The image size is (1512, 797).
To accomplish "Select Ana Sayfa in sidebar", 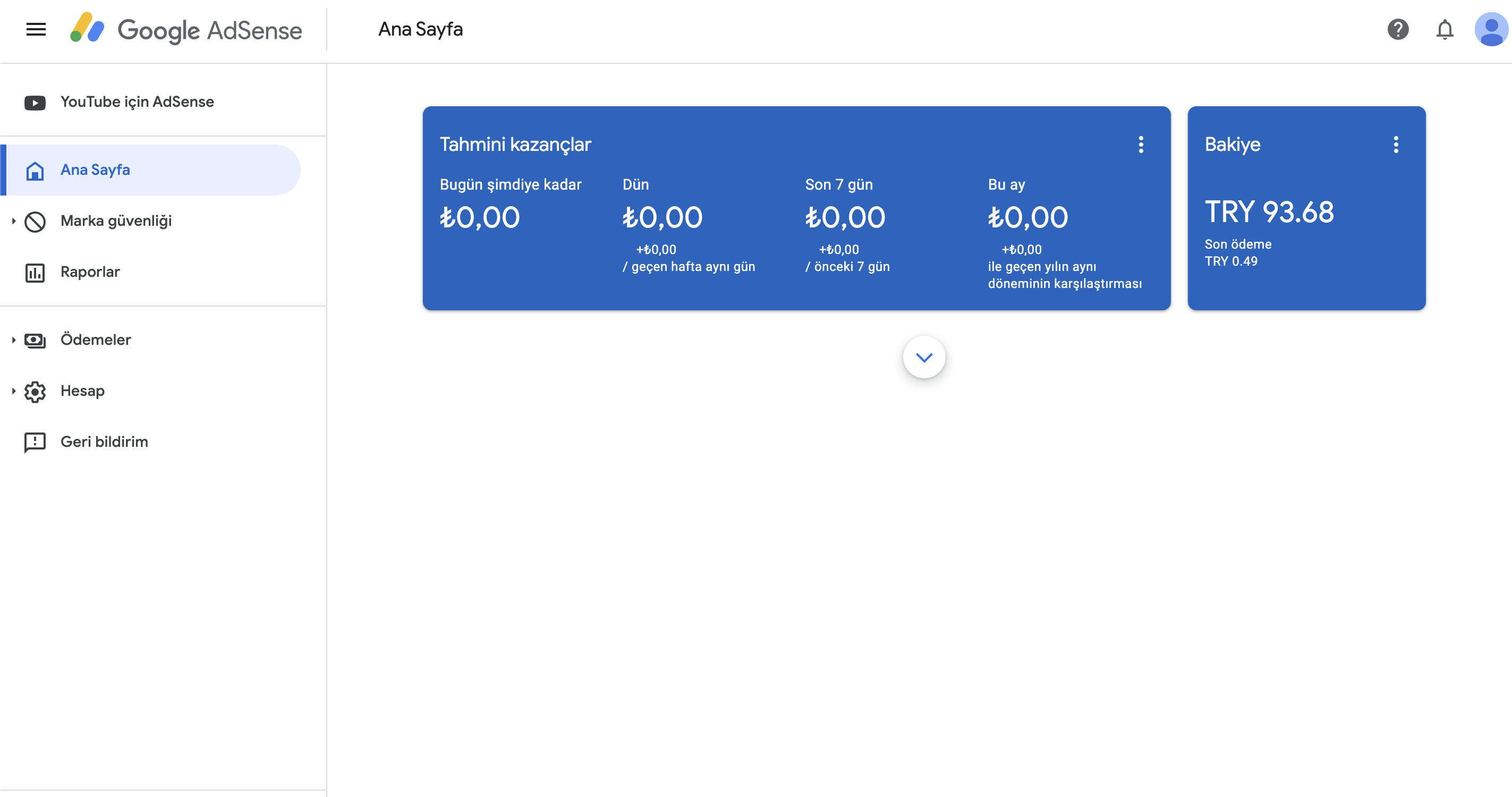I will [152, 170].
